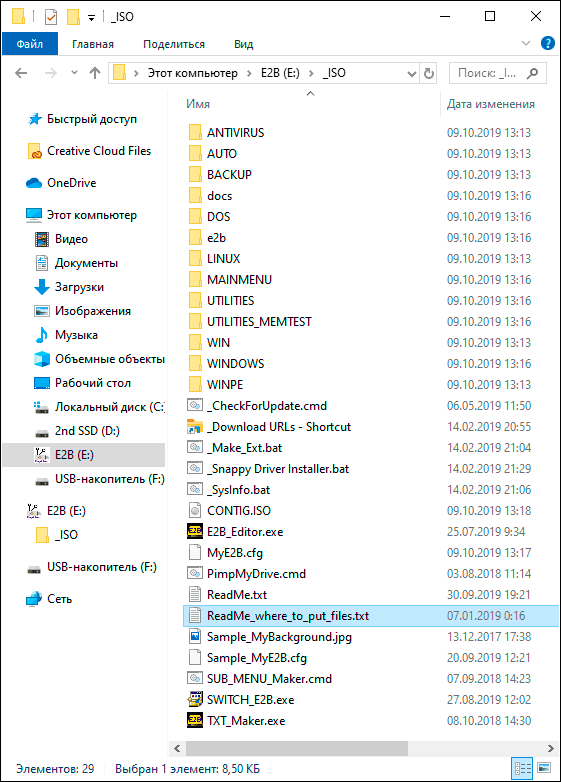This screenshot has height=782, width=561.
Task: Select the UTILITIES_MEMTEST folder icon
Action: pyautogui.click(x=195, y=321)
